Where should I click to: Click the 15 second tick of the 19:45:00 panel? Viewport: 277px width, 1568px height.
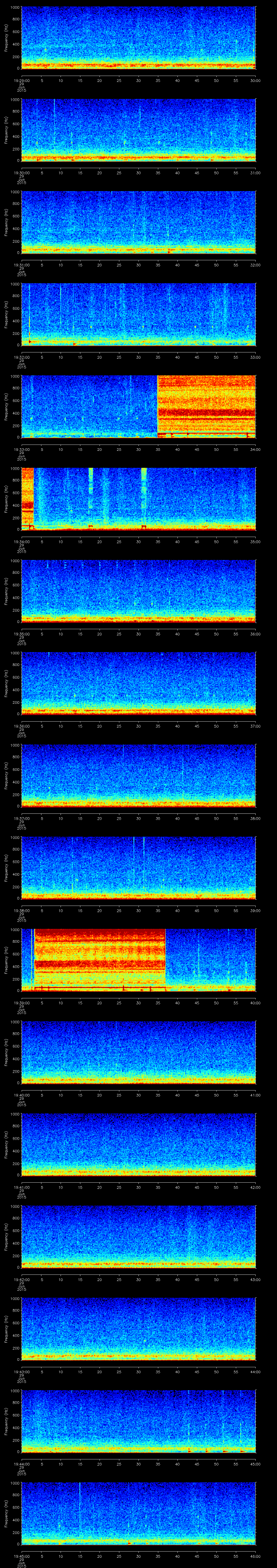click(x=80, y=1556)
